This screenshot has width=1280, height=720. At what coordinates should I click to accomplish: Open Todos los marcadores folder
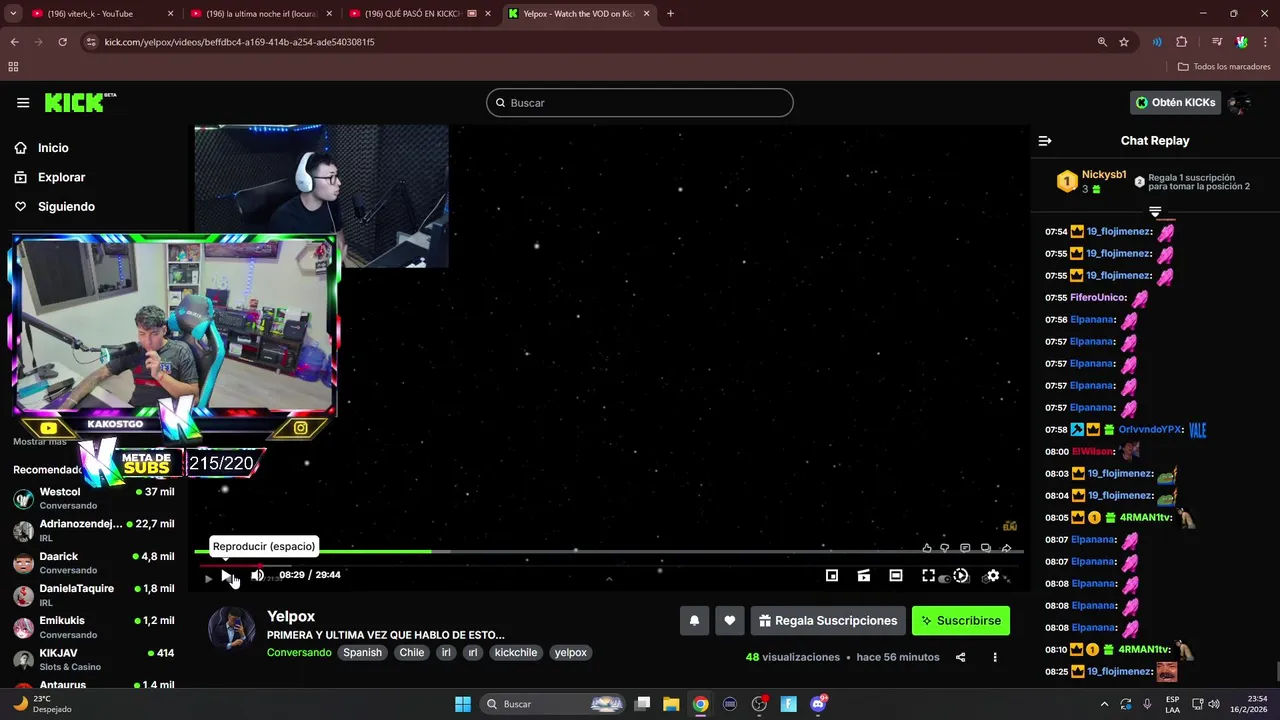(1224, 67)
